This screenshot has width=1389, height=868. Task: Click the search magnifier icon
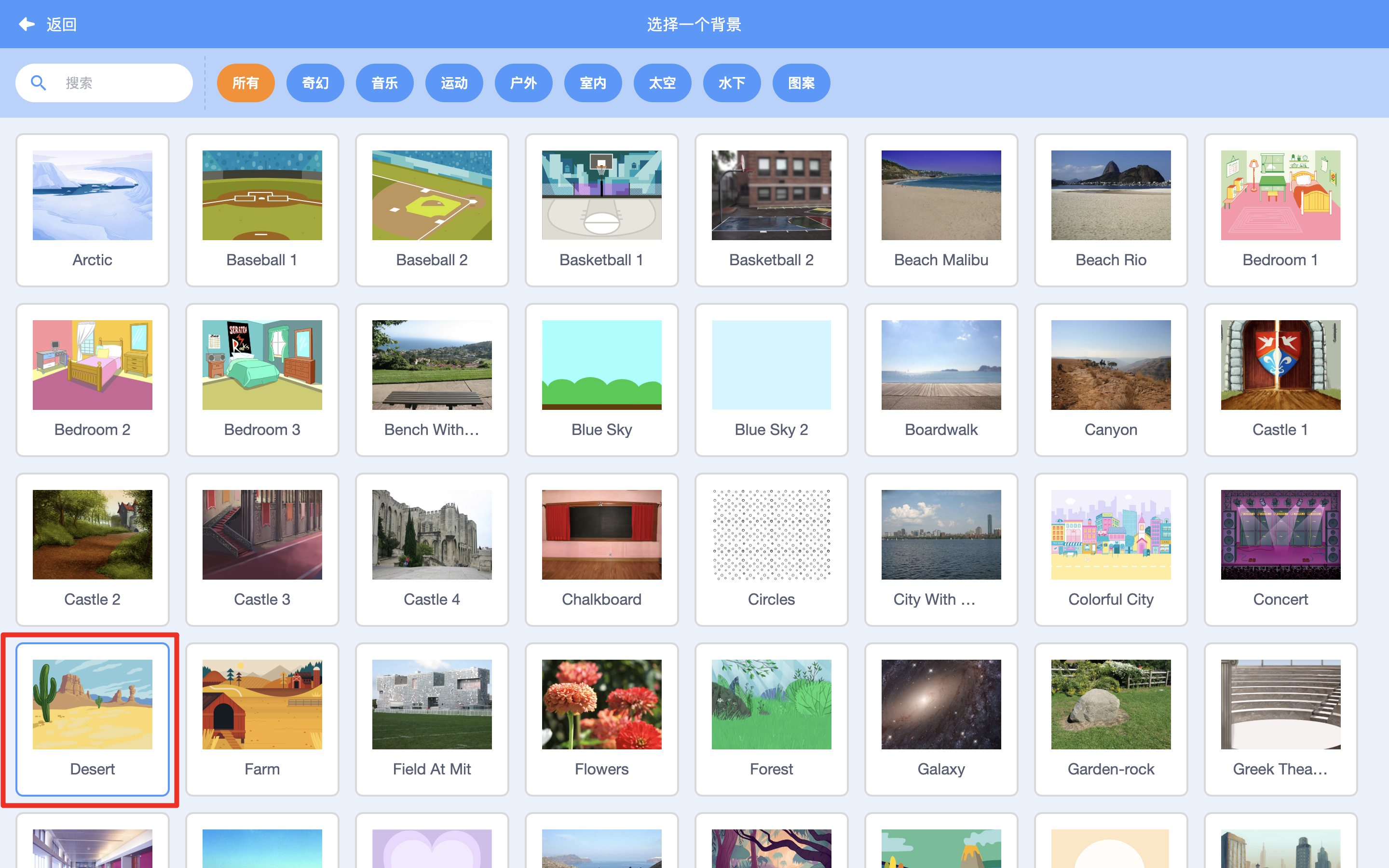pyautogui.click(x=39, y=82)
